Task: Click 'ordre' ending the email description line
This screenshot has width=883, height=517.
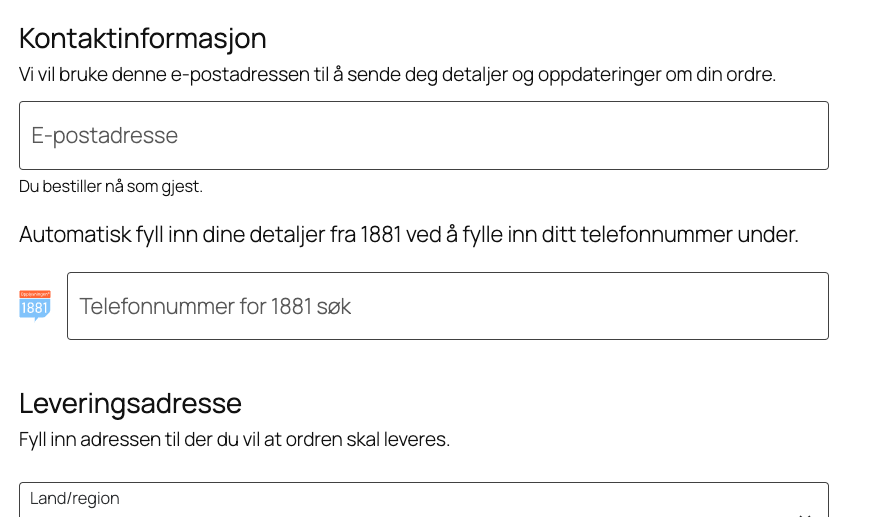Action: point(750,74)
